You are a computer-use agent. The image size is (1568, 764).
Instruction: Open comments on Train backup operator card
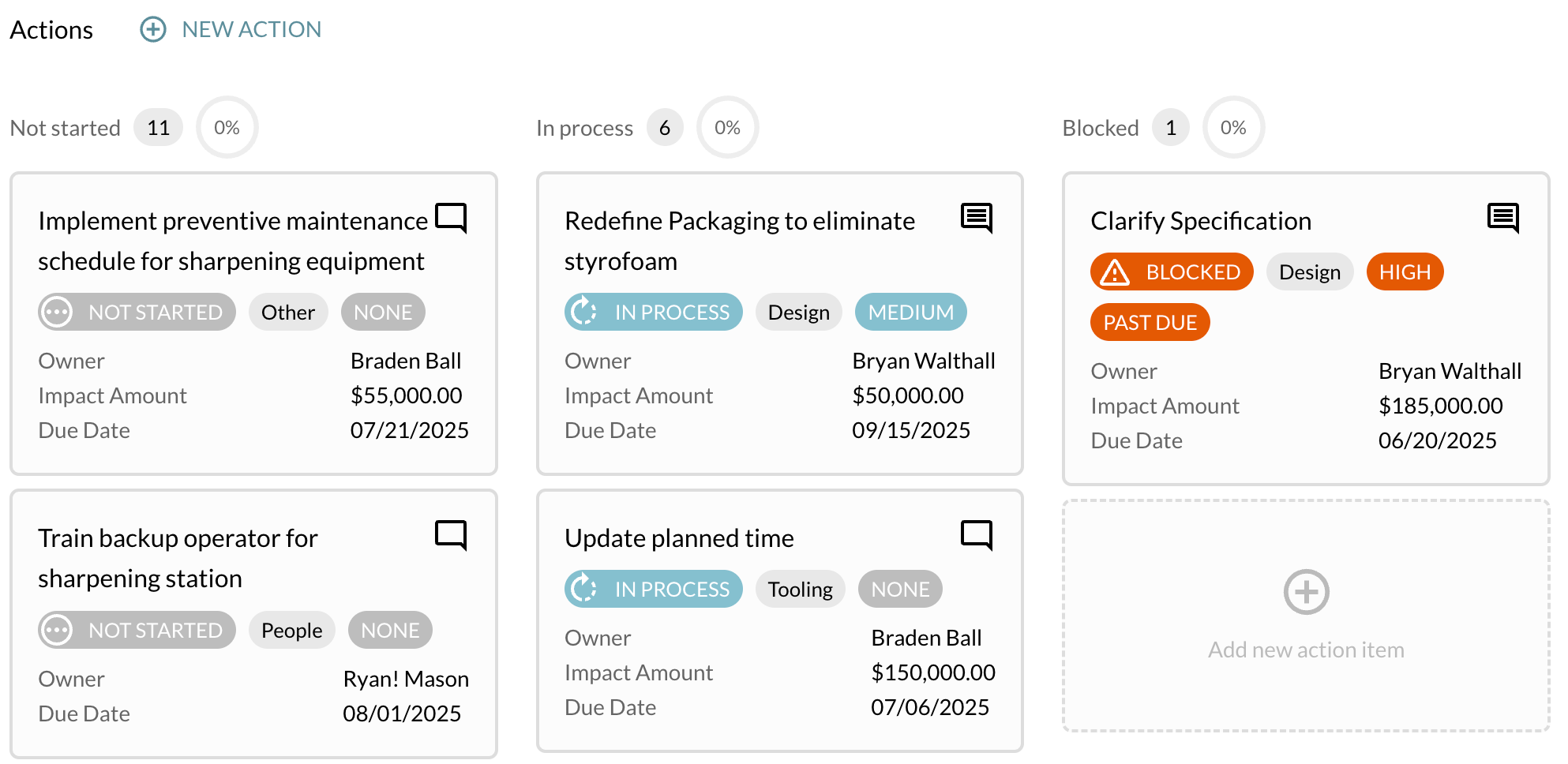[451, 534]
